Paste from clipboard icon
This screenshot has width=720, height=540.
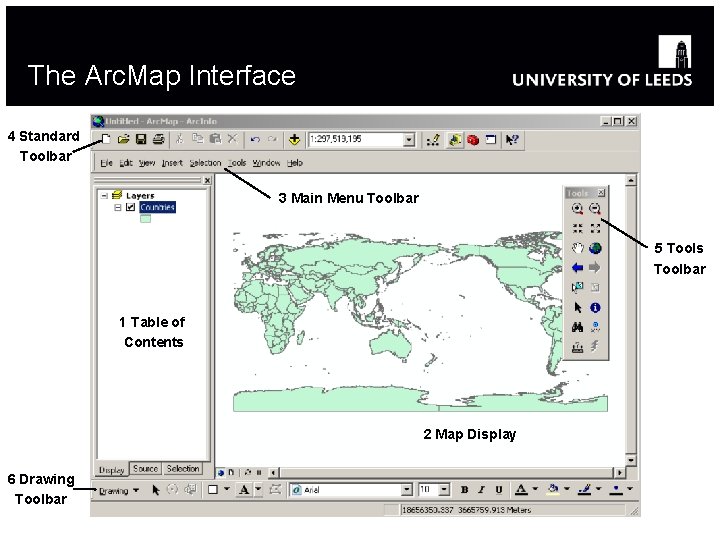point(215,139)
